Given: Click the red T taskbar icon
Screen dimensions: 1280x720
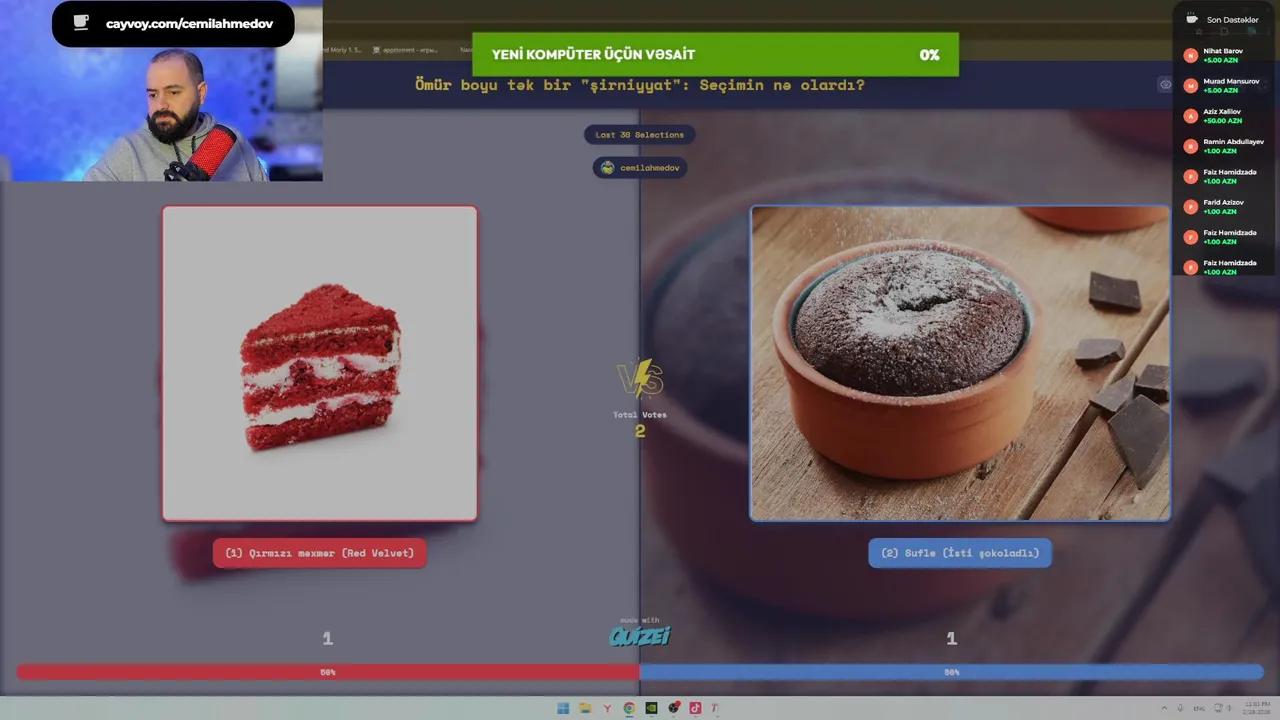Looking at the screenshot, I should click(x=715, y=708).
